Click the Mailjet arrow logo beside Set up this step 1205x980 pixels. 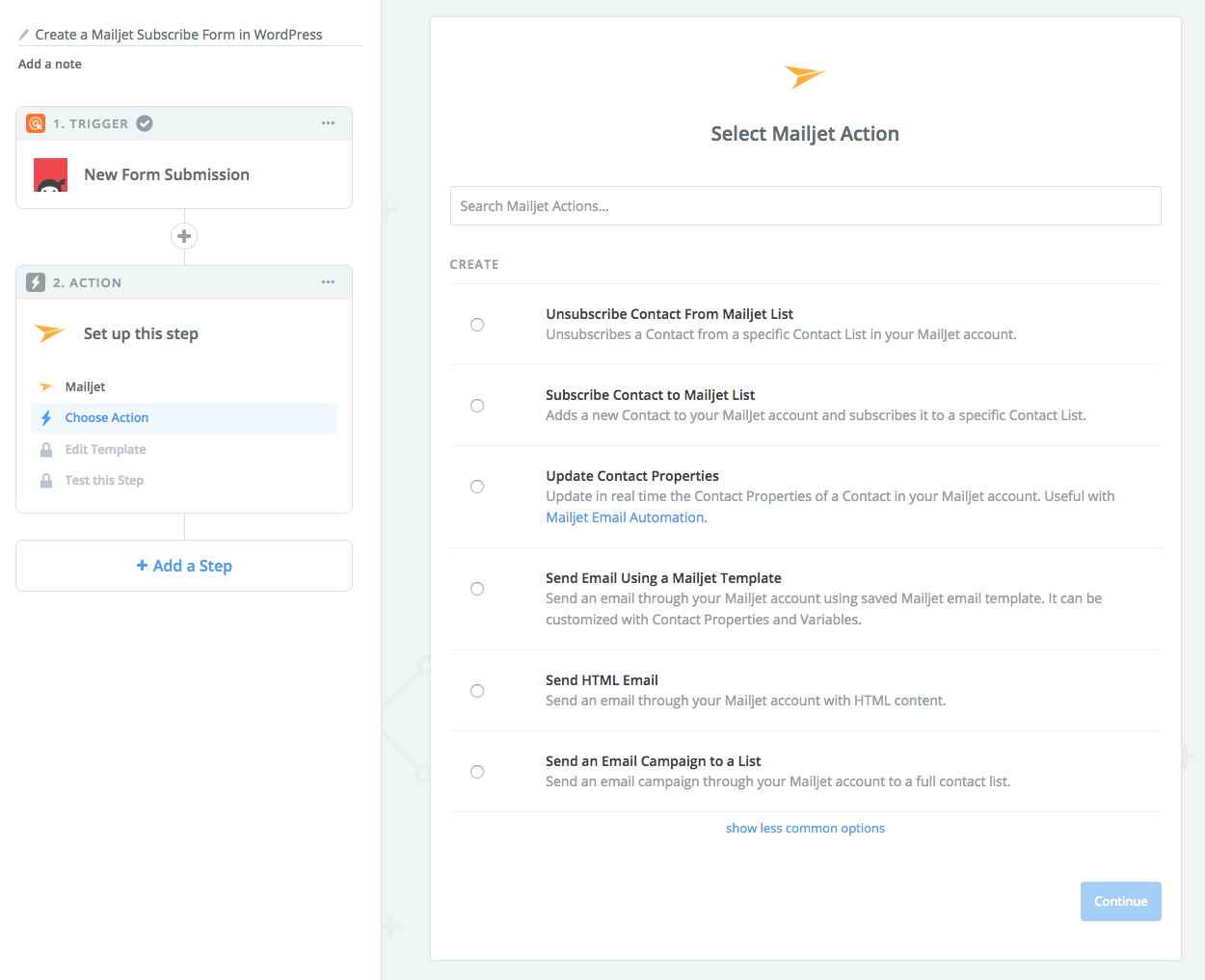pyautogui.click(x=50, y=333)
